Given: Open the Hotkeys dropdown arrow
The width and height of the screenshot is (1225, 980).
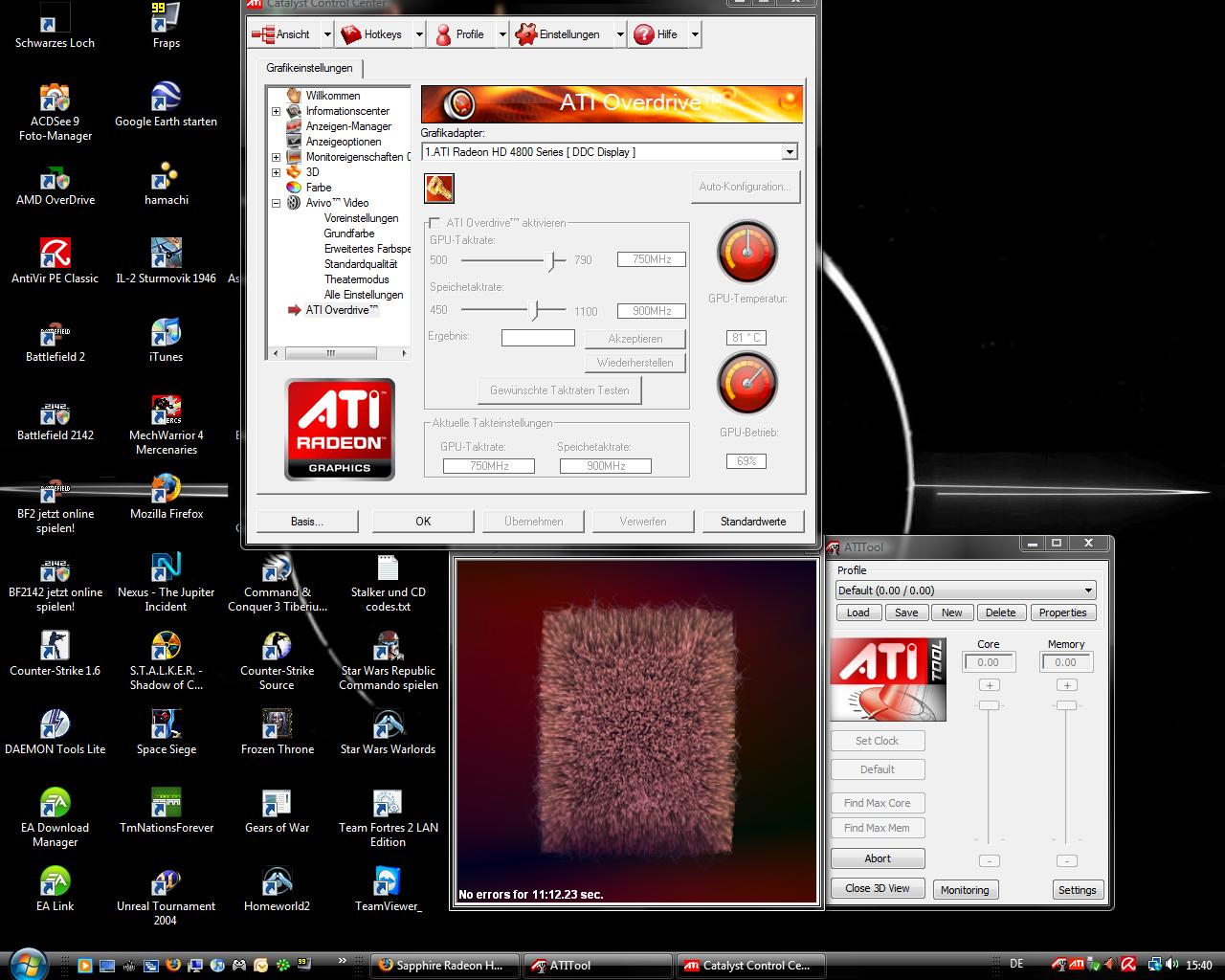Looking at the screenshot, I should pyautogui.click(x=418, y=34).
